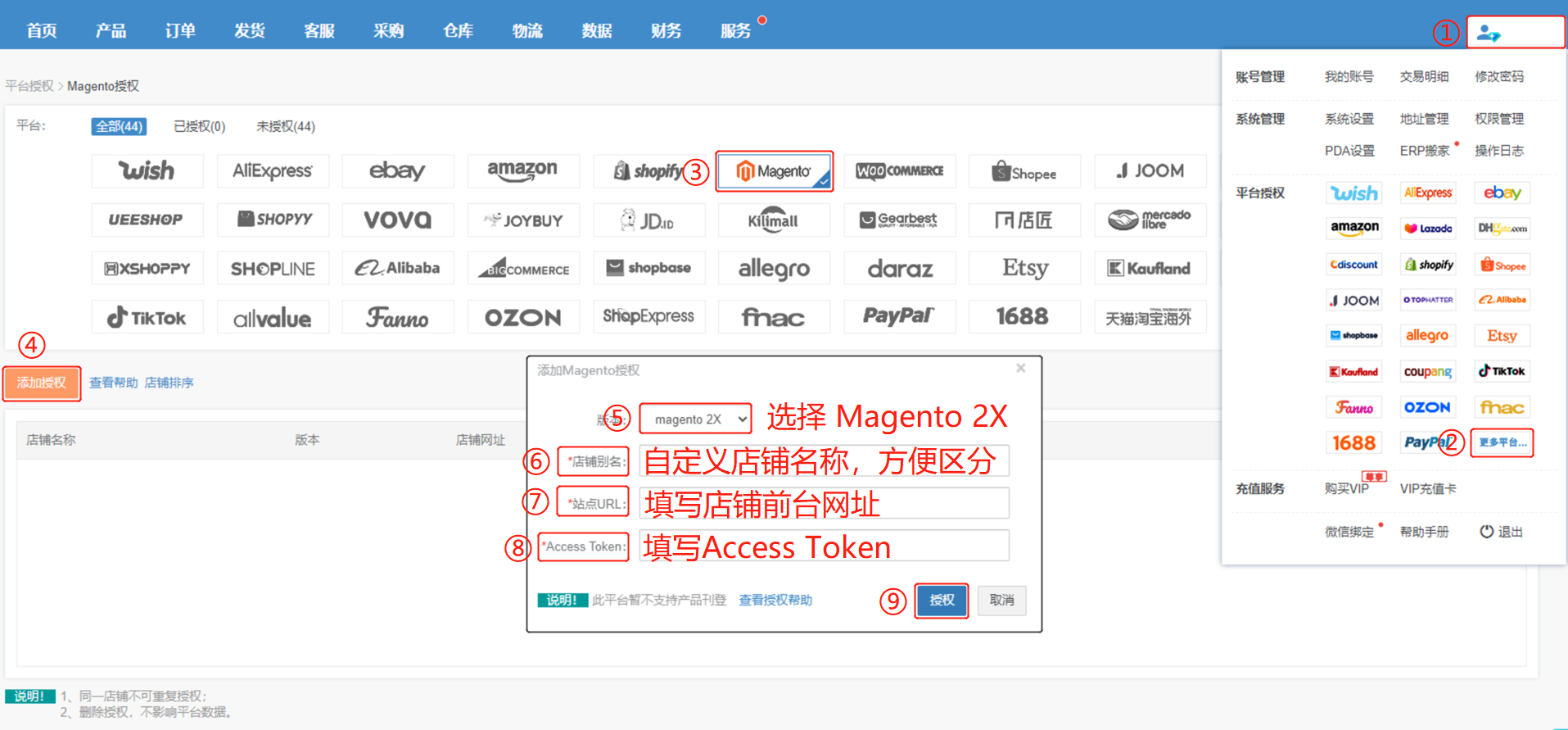The height and width of the screenshot is (730, 1568).
Task: Open 微信绑定 link
Action: [x=1349, y=532]
